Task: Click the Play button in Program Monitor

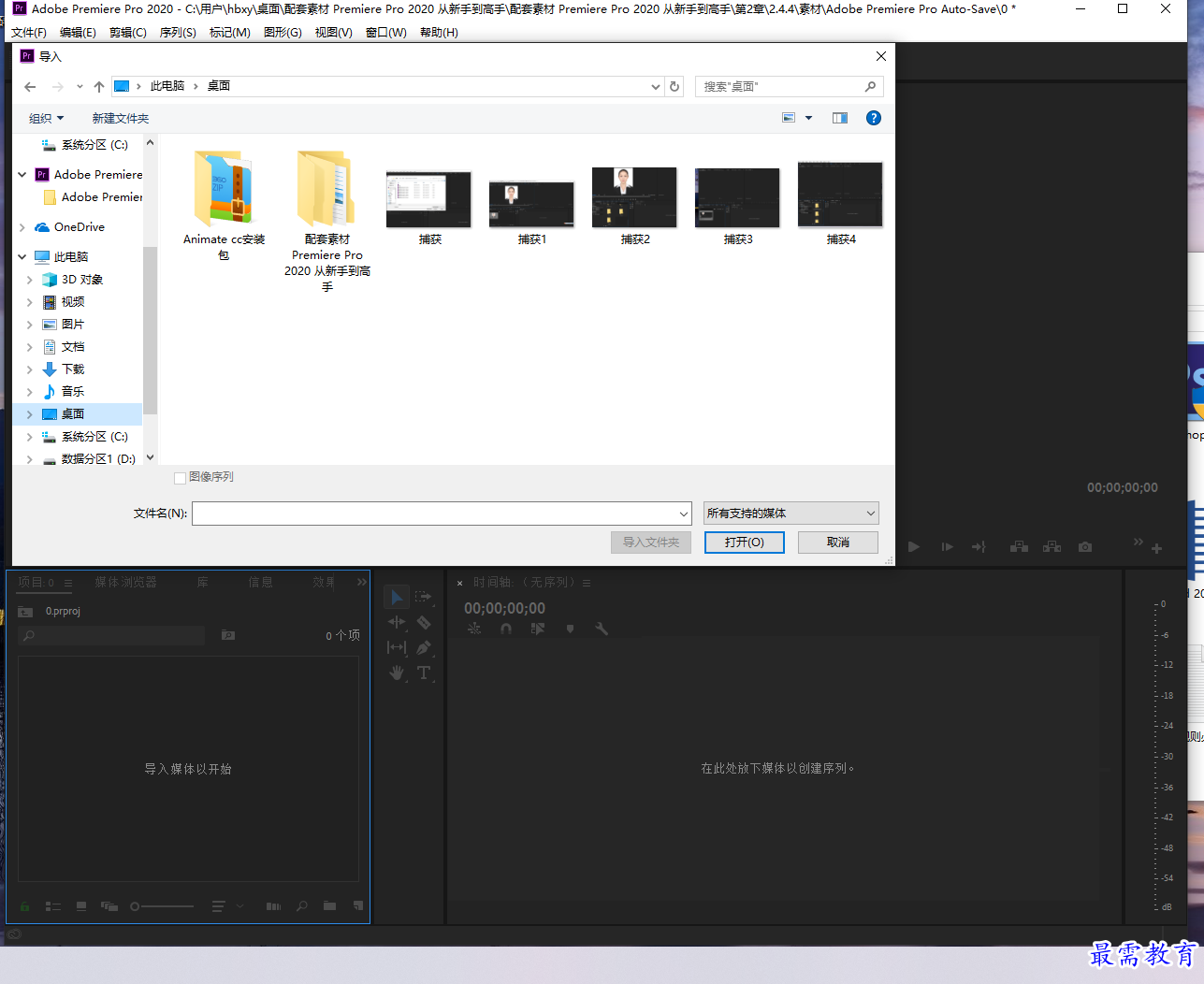Action: click(914, 547)
